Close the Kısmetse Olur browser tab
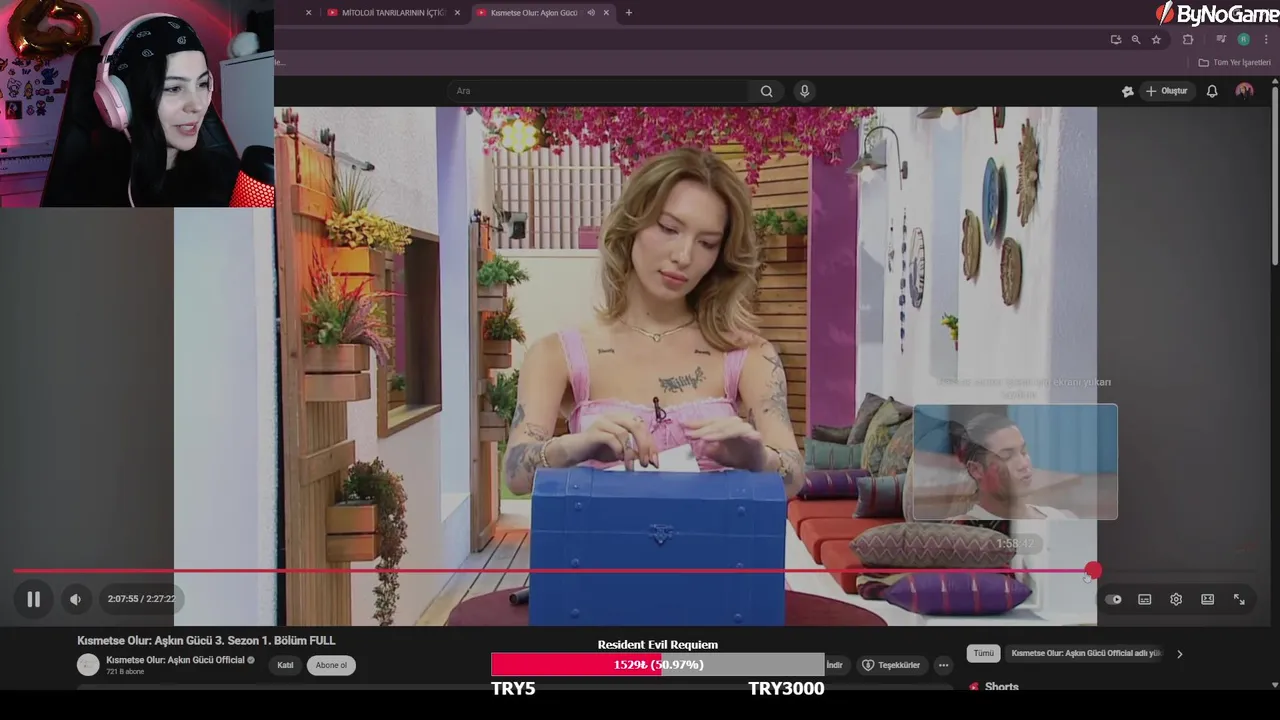 coord(606,13)
